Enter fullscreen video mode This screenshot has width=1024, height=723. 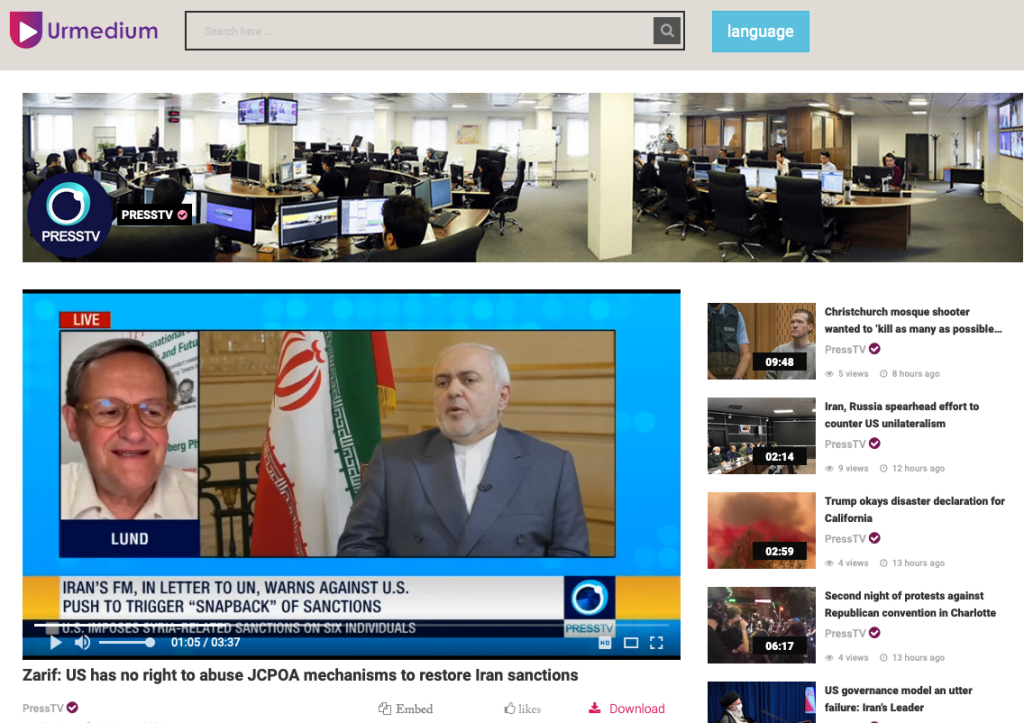point(657,642)
